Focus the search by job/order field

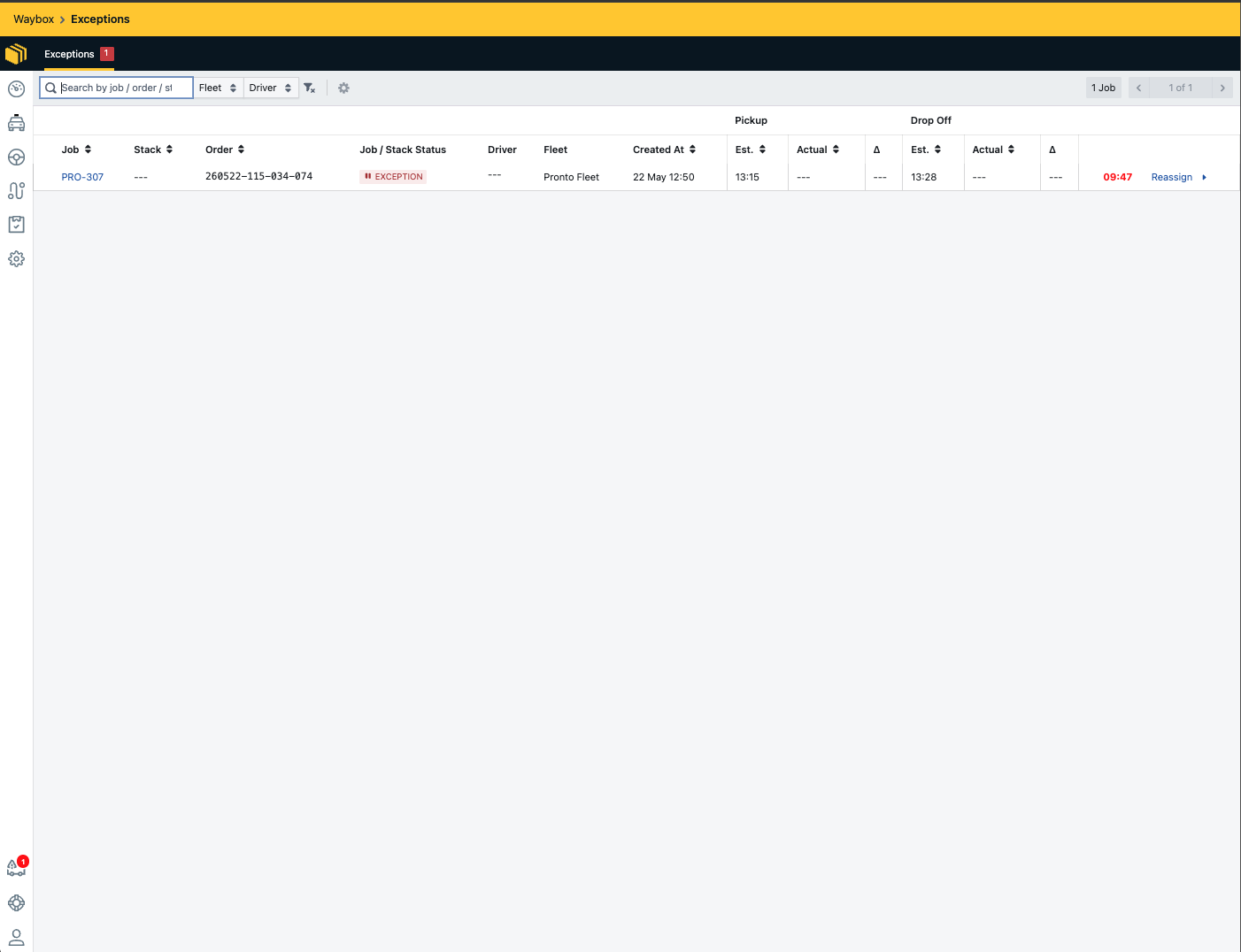coord(116,88)
